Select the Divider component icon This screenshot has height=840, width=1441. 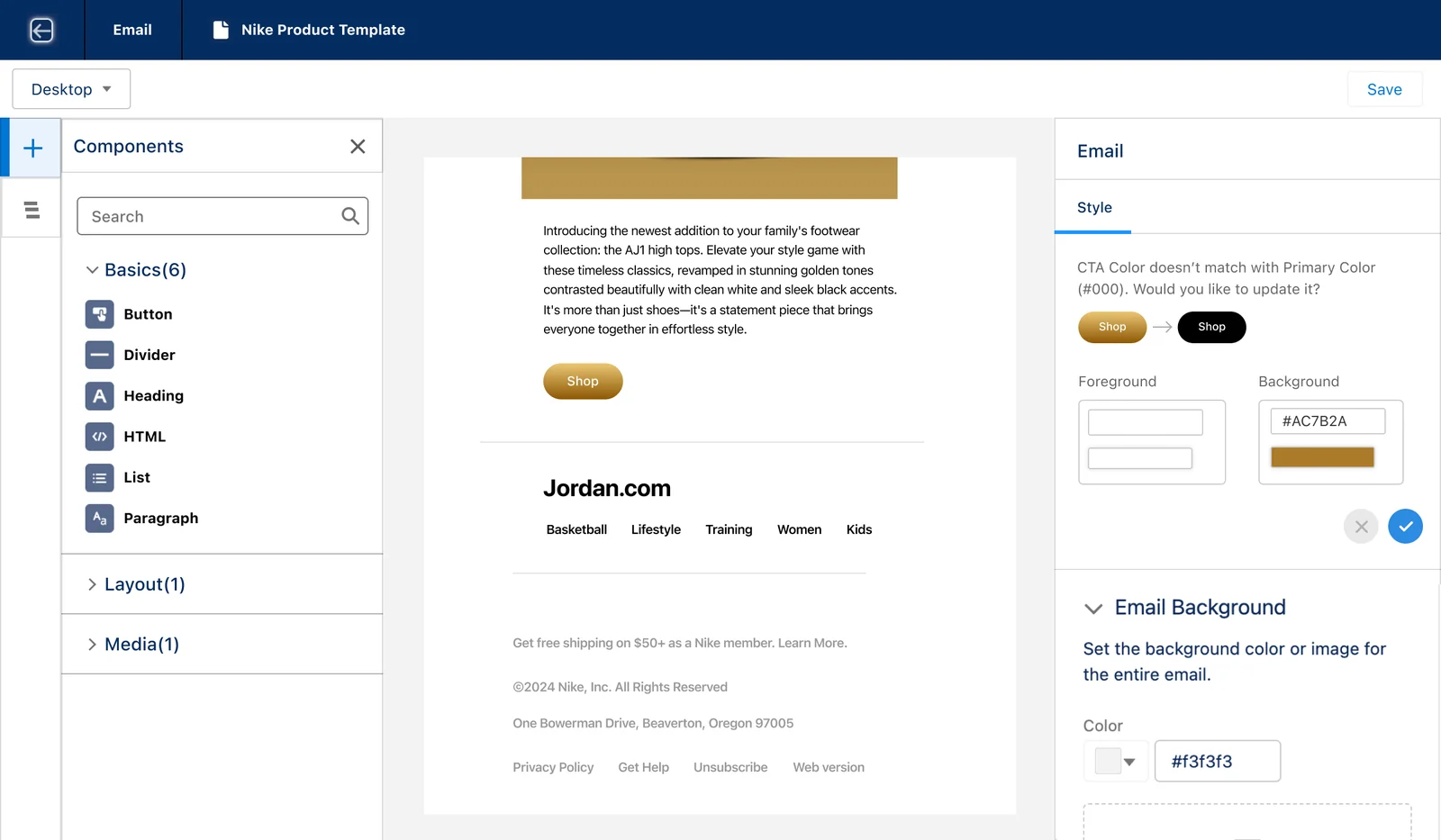(x=100, y=355)
